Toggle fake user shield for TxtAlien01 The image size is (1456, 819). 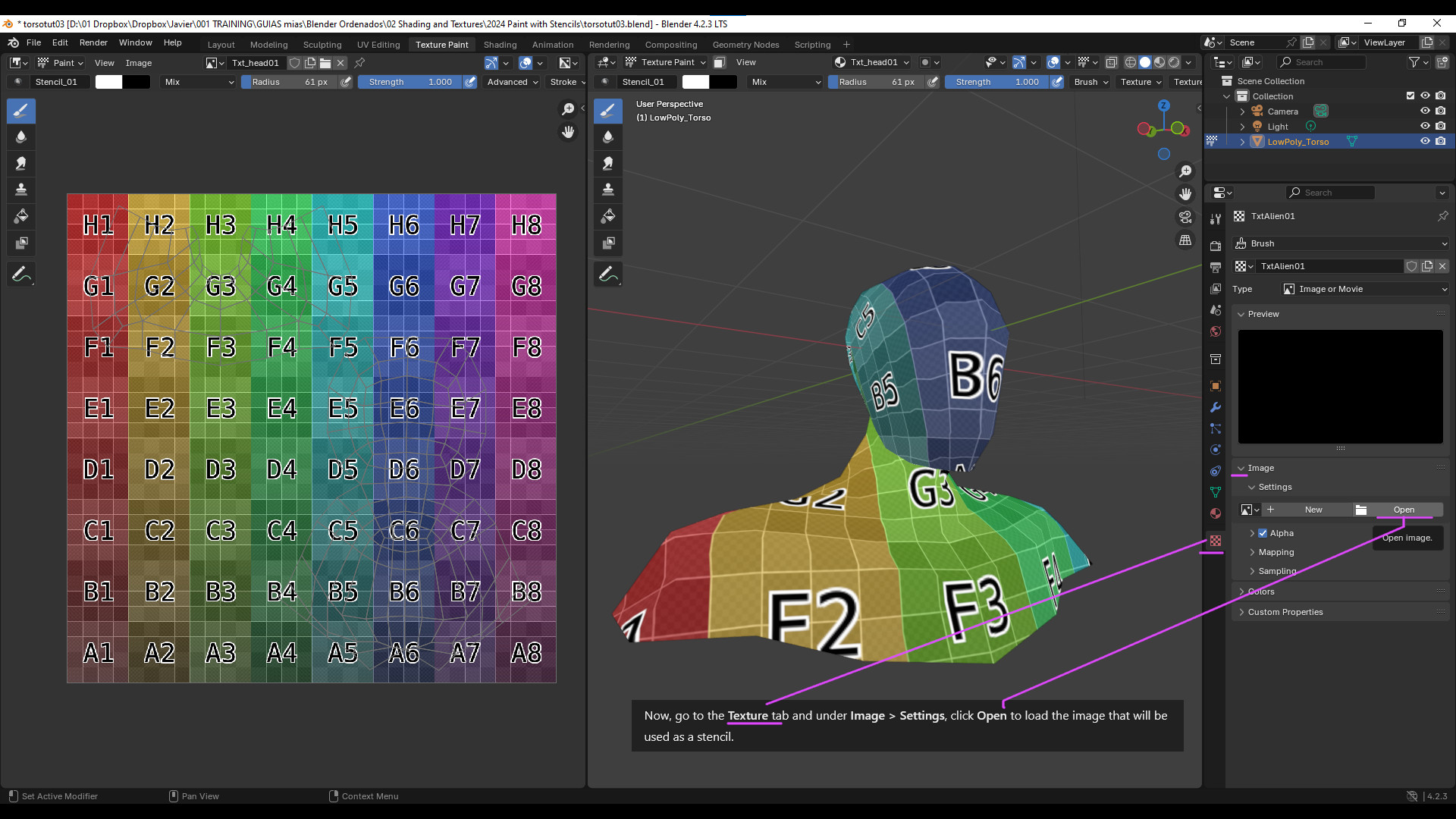[1412, 266]
